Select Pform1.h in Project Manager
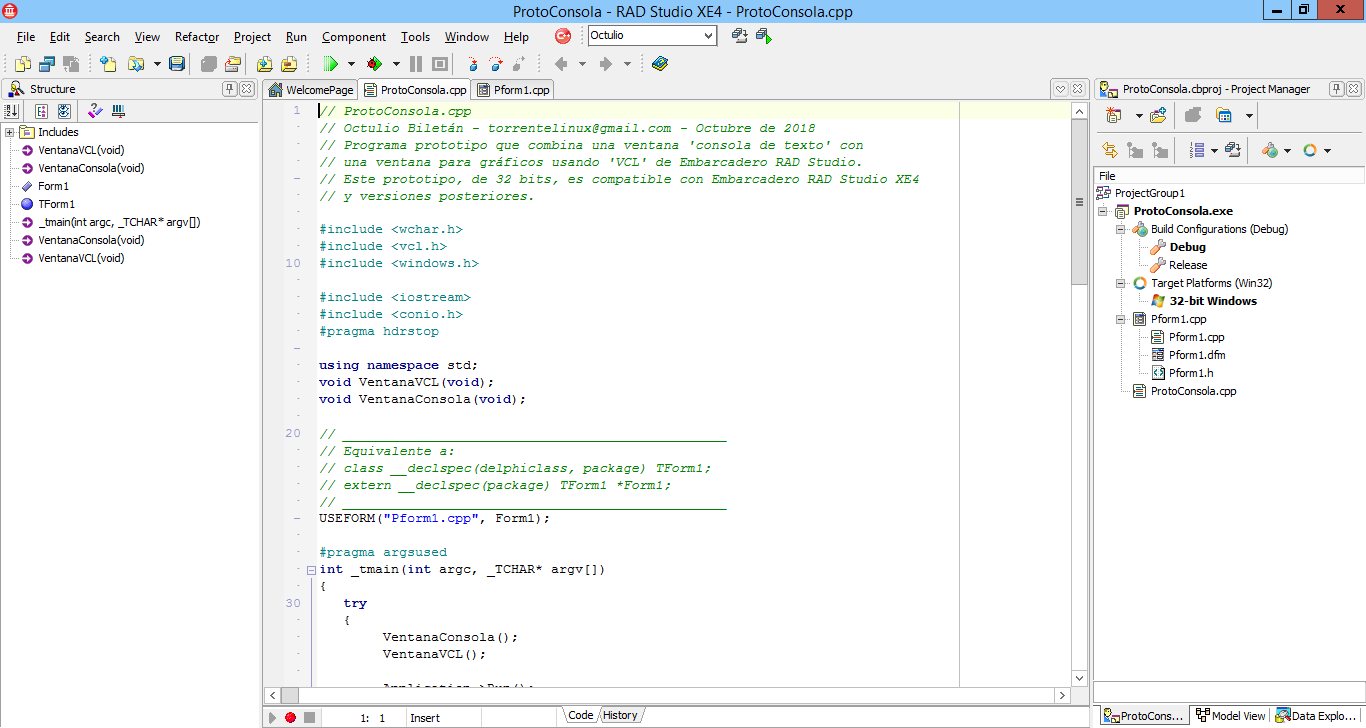 pyautogui.click(x=1191, y=373)
